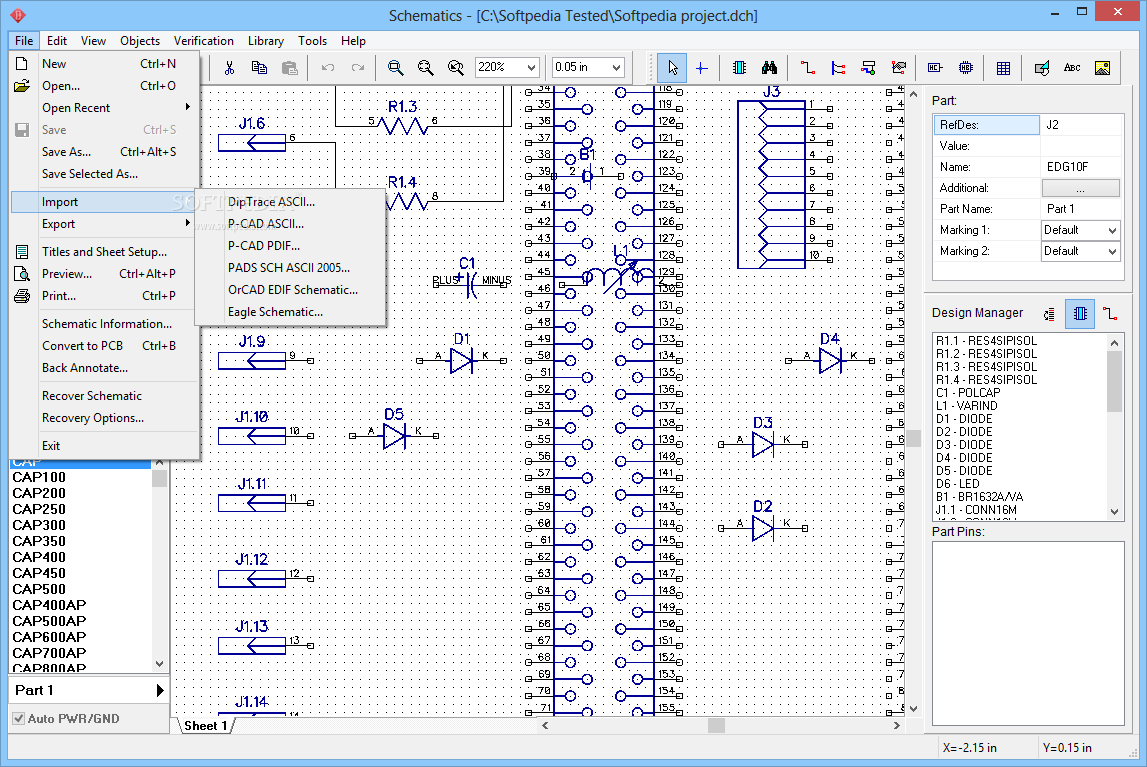Click Exit in the File menu
1147x767 pixels.
(105, 445)
